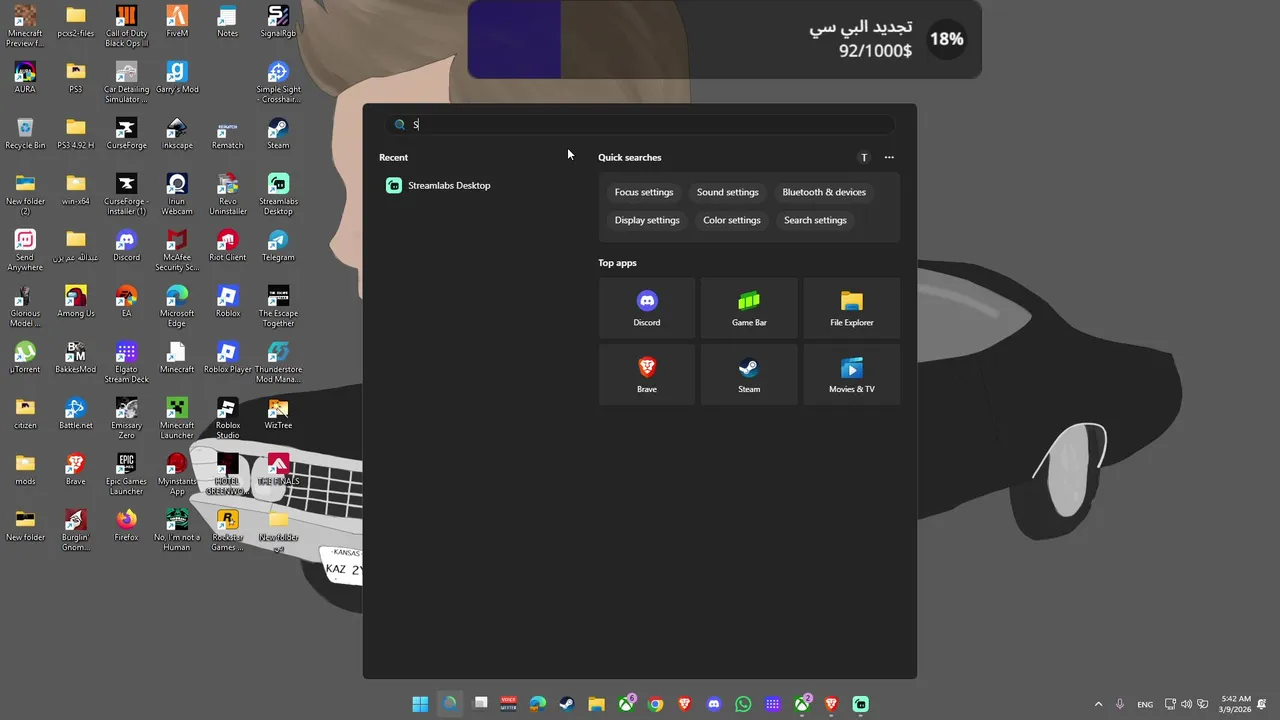Choose the Display settings quick search
The height and width of the screenshot is (720, 1280).
(x=647, y=220)
